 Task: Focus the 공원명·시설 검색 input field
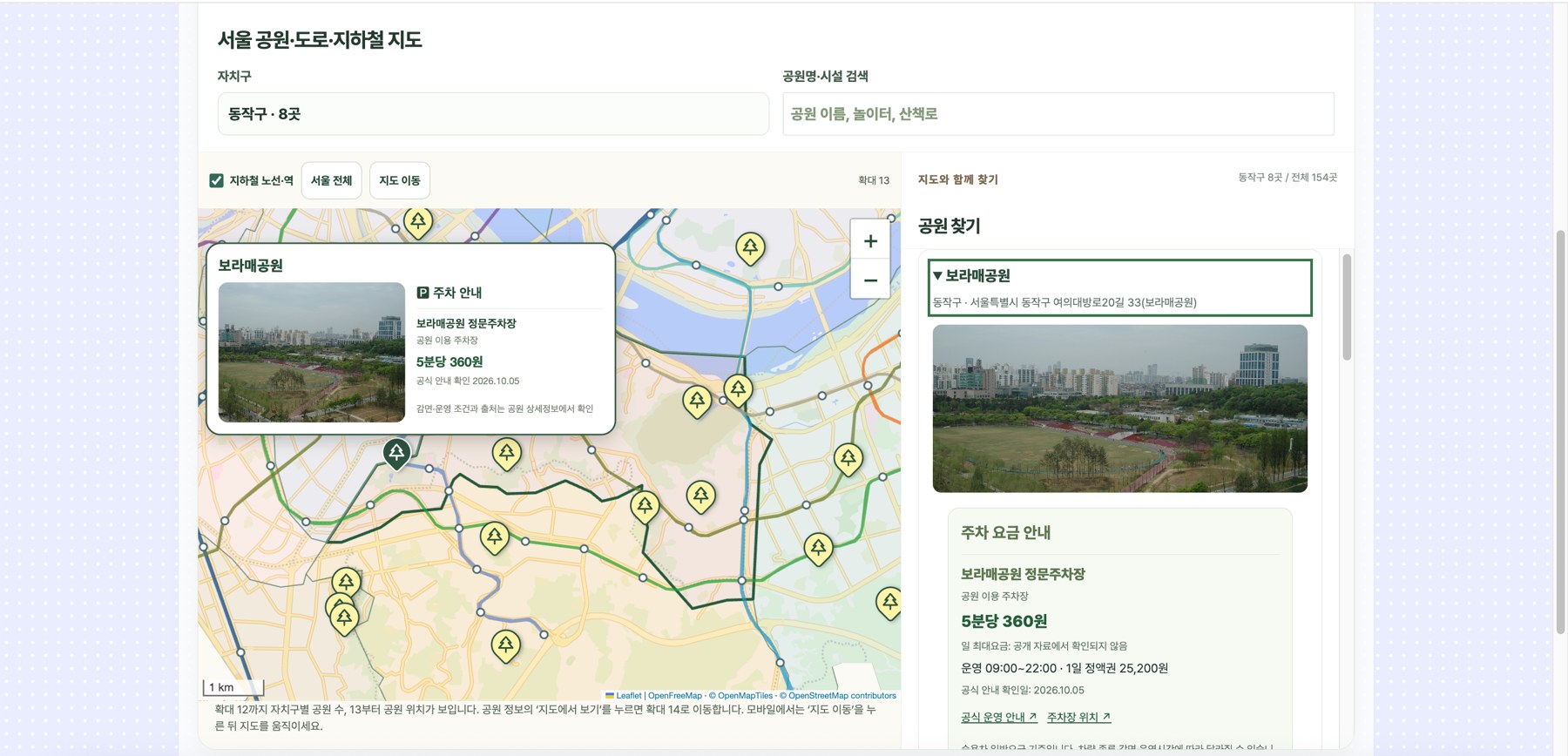pyautogui.click(x=1058, y=114)
